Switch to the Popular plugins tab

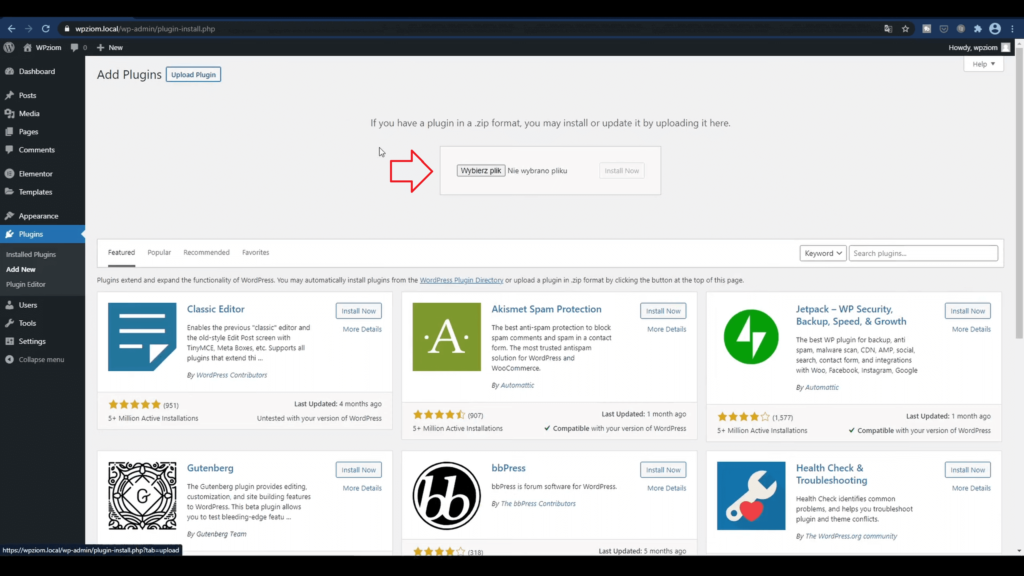159,253
